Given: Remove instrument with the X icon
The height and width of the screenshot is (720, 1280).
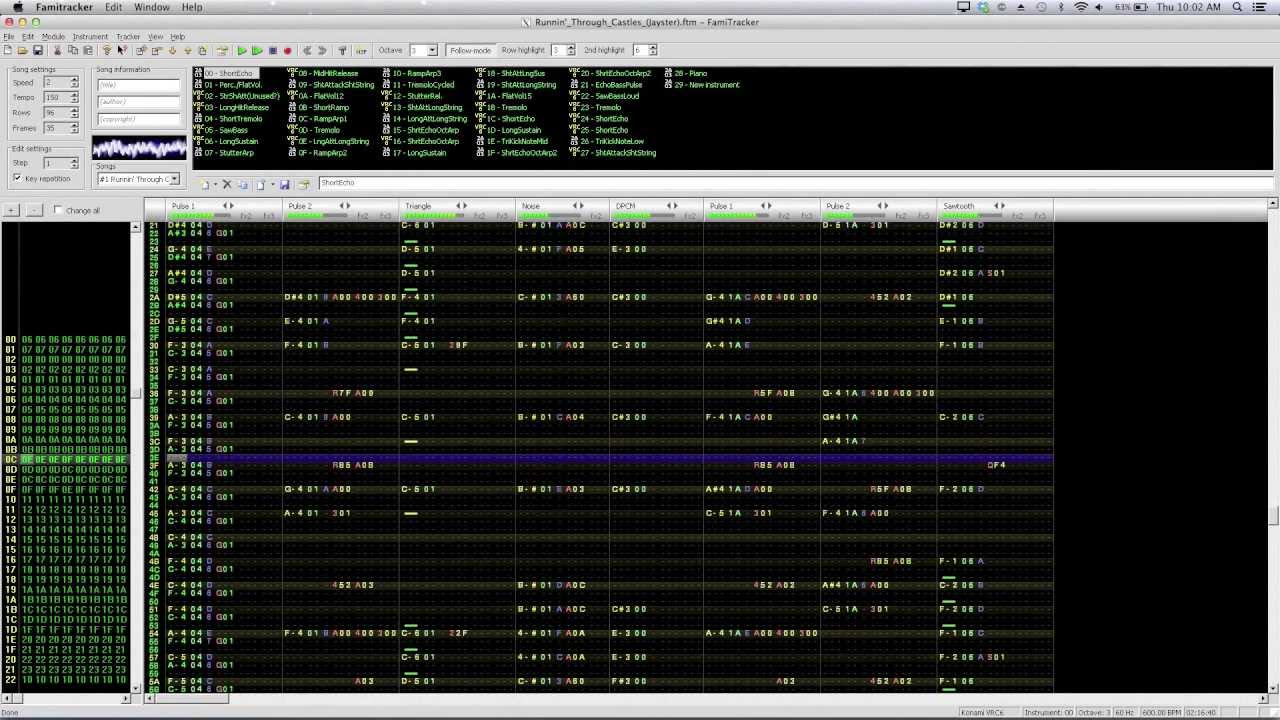Looking at the screenshot, I should tap(227, 184).
